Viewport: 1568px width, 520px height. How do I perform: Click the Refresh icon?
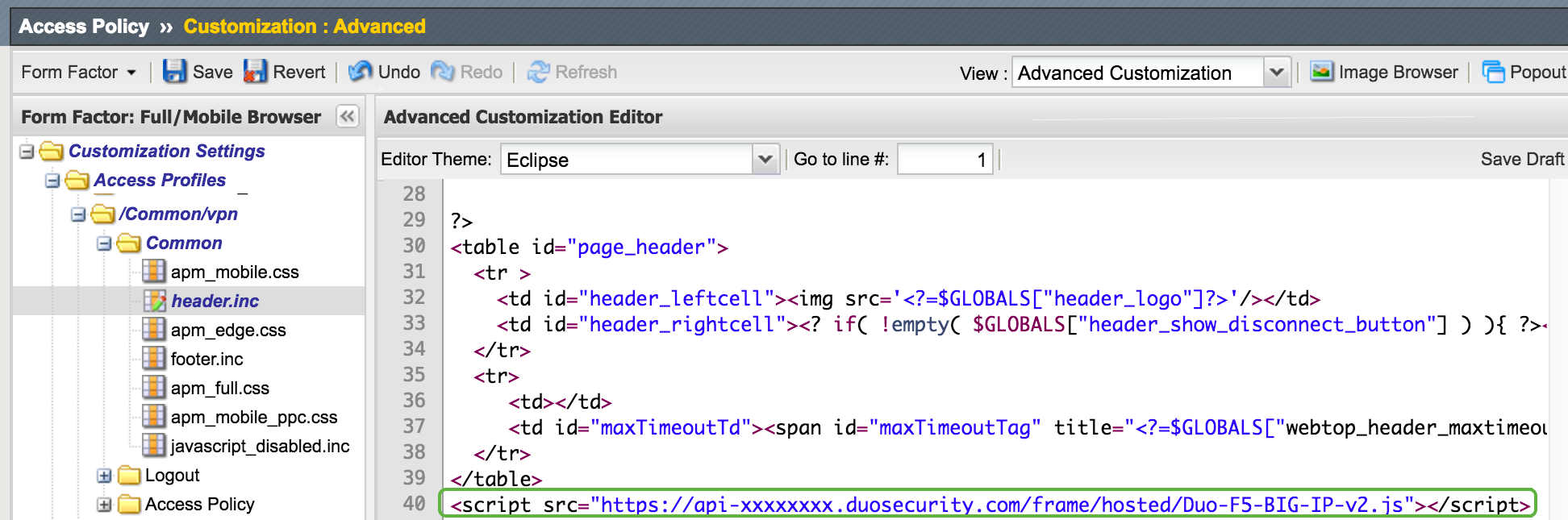(x=538, y=72)
